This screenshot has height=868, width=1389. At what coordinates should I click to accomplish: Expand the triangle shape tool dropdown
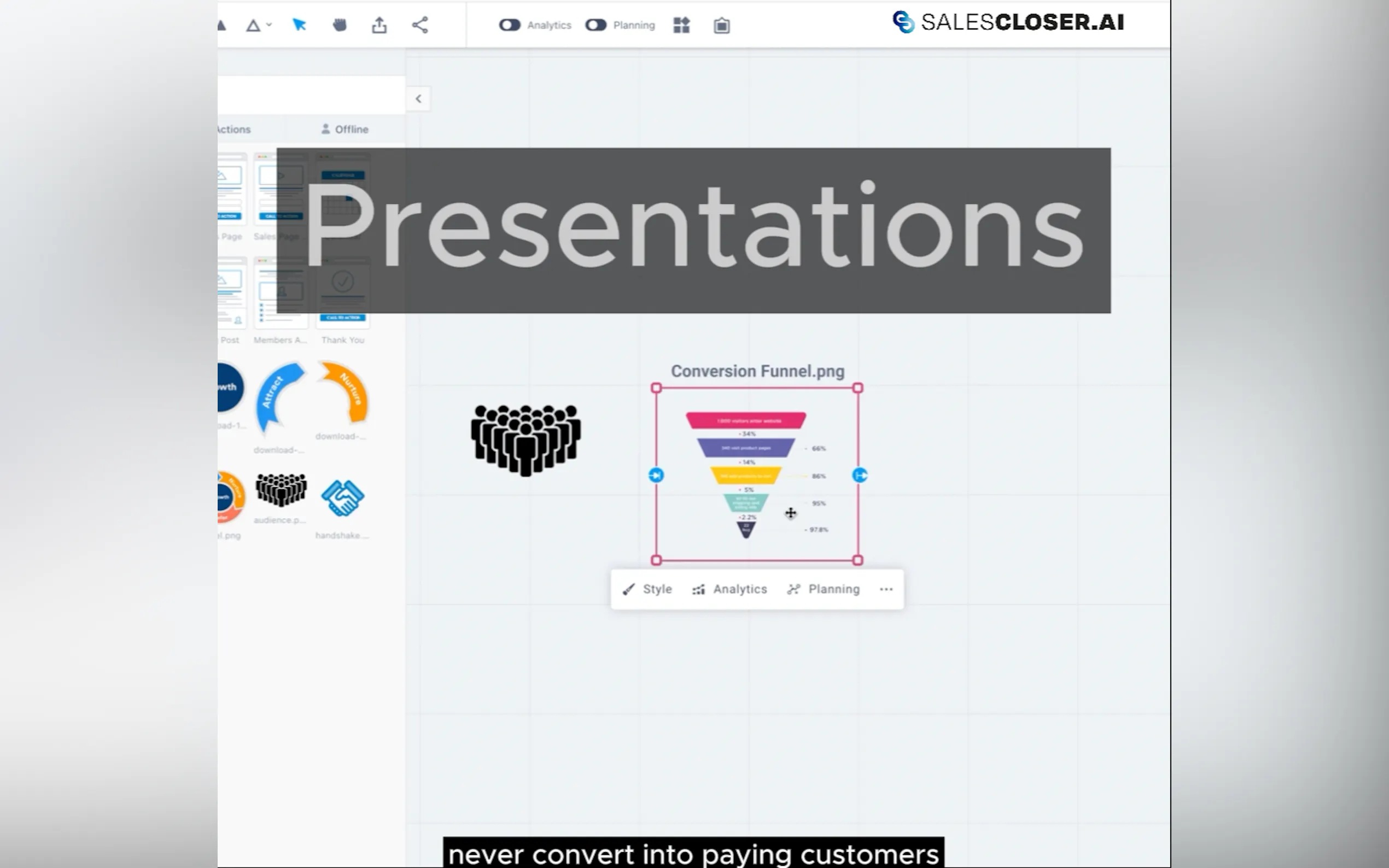tap(267, 25)
